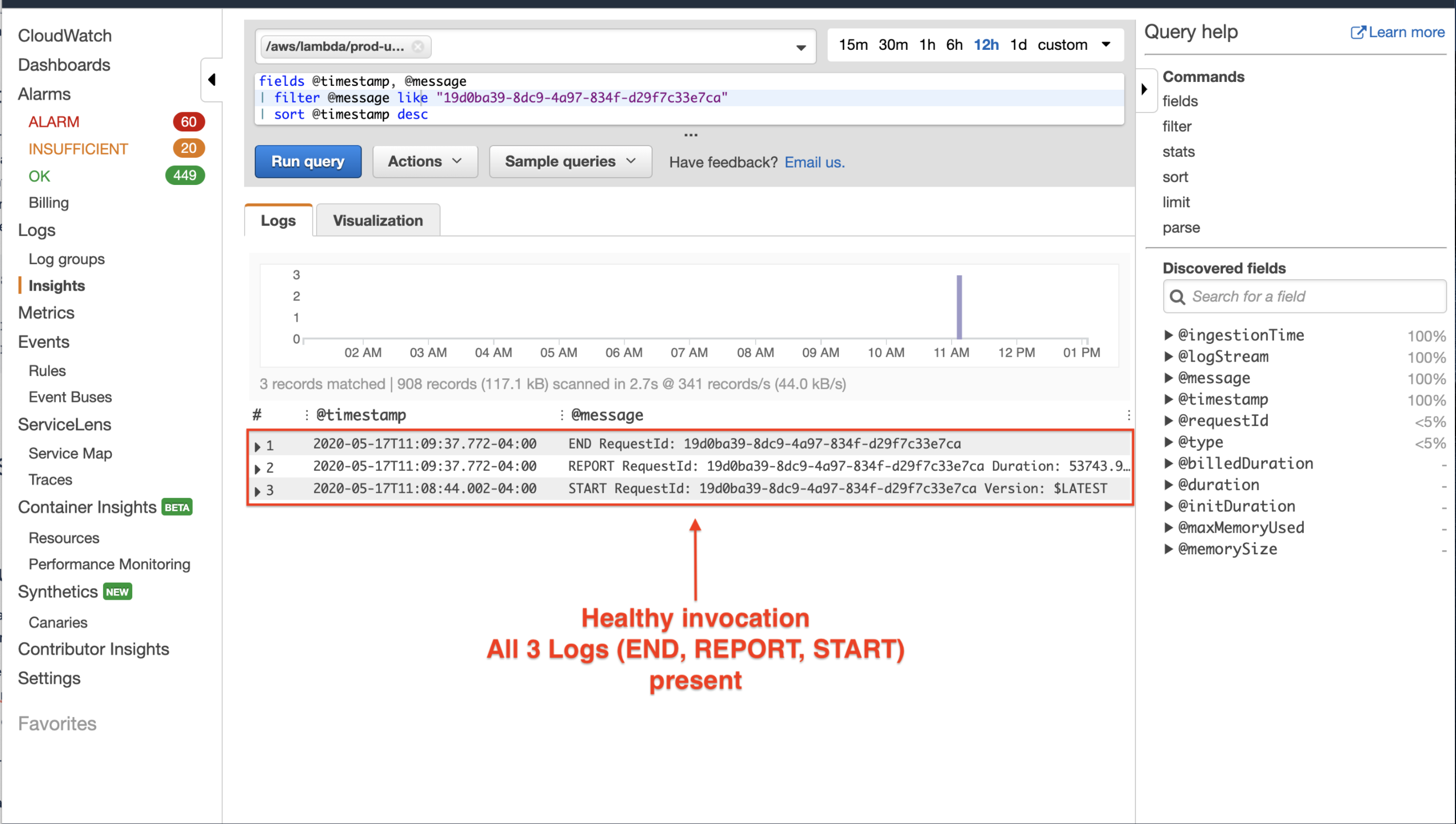The image size is (1456, 824).
Task: Switch the time range to 1h
Action: pyautogui.click(x=927, y=45)
